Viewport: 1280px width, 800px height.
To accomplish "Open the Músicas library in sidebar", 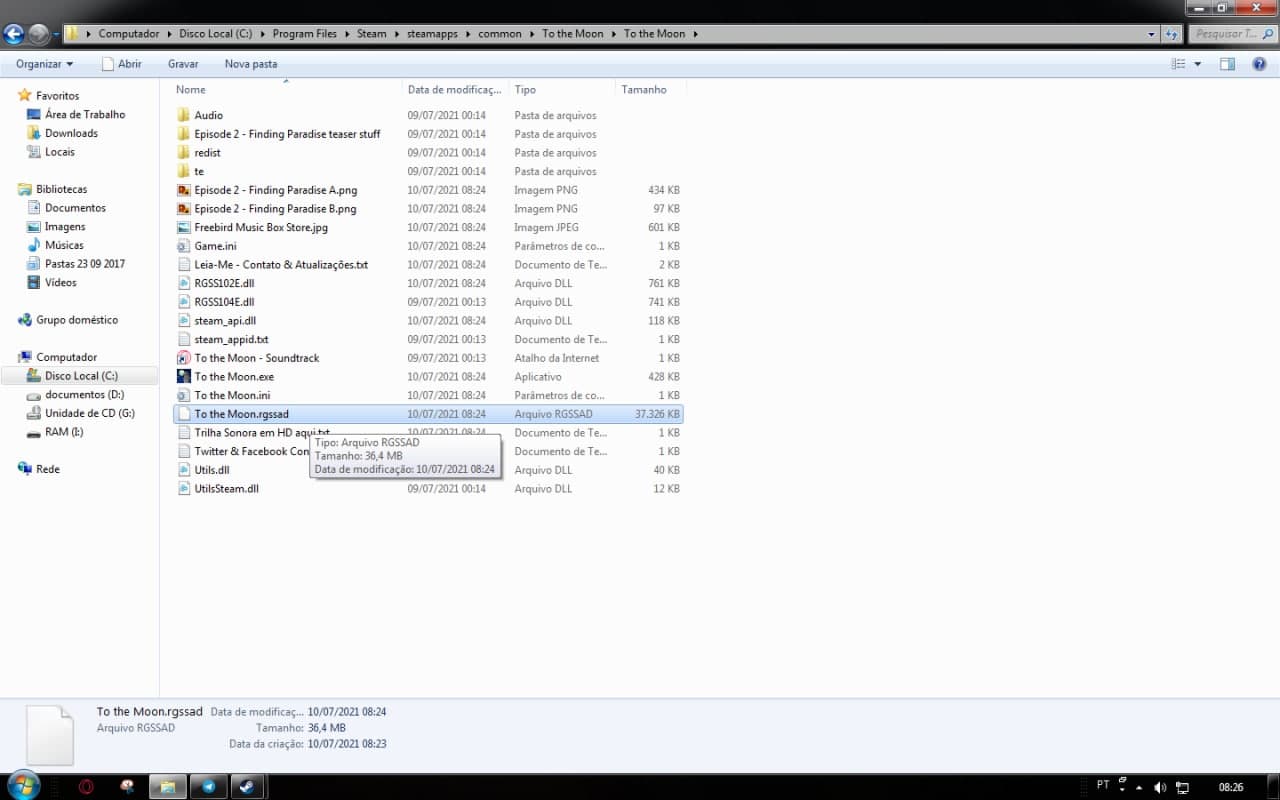I will 64,245.
